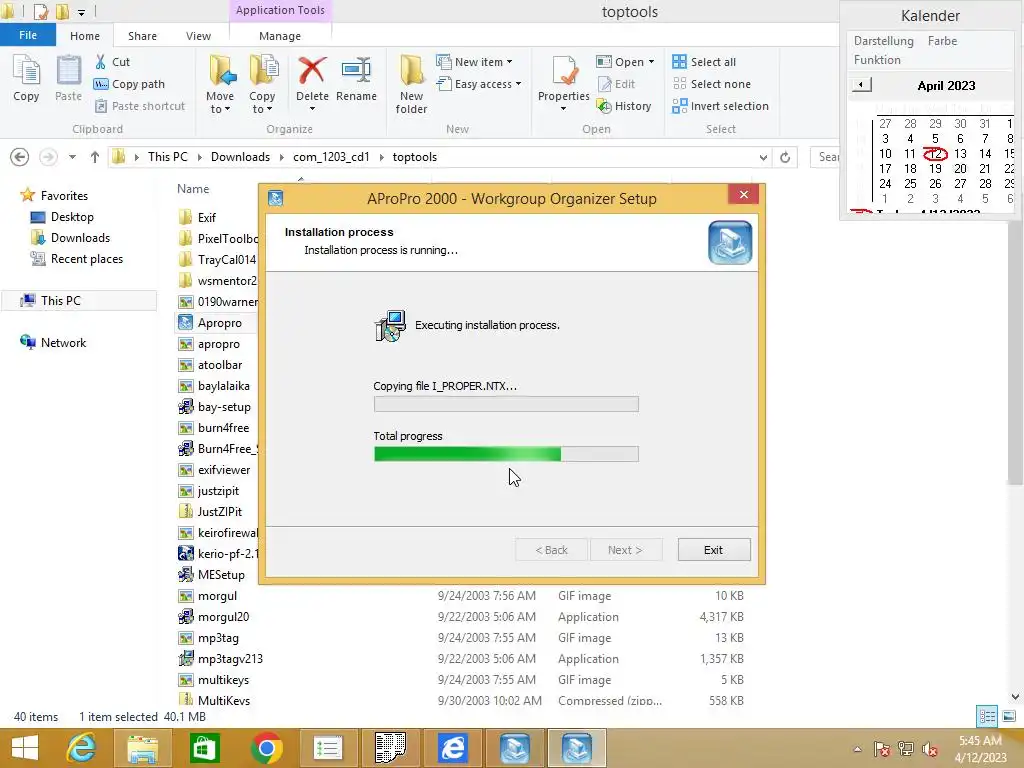Select the morgul20 application file
1024x768 pixels.
[223, 617]
